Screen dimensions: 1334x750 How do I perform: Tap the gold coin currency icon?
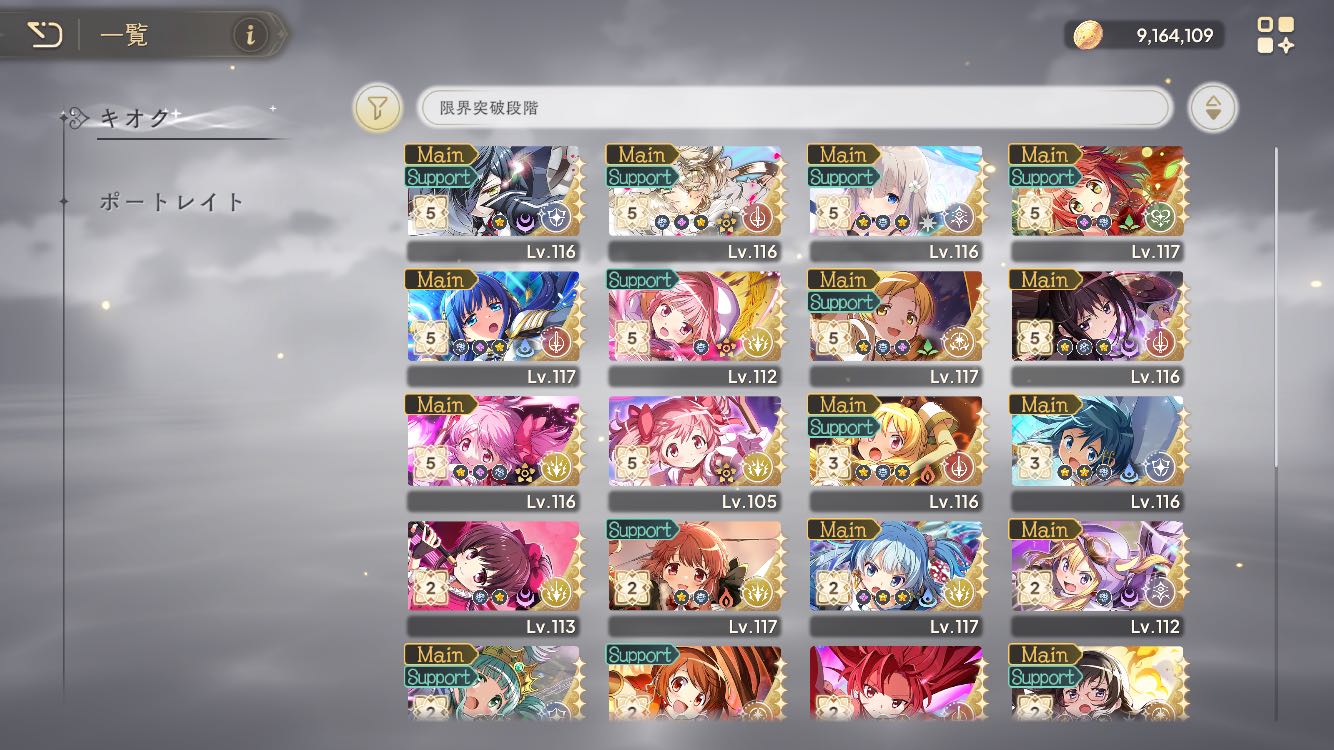point(1087,36)
